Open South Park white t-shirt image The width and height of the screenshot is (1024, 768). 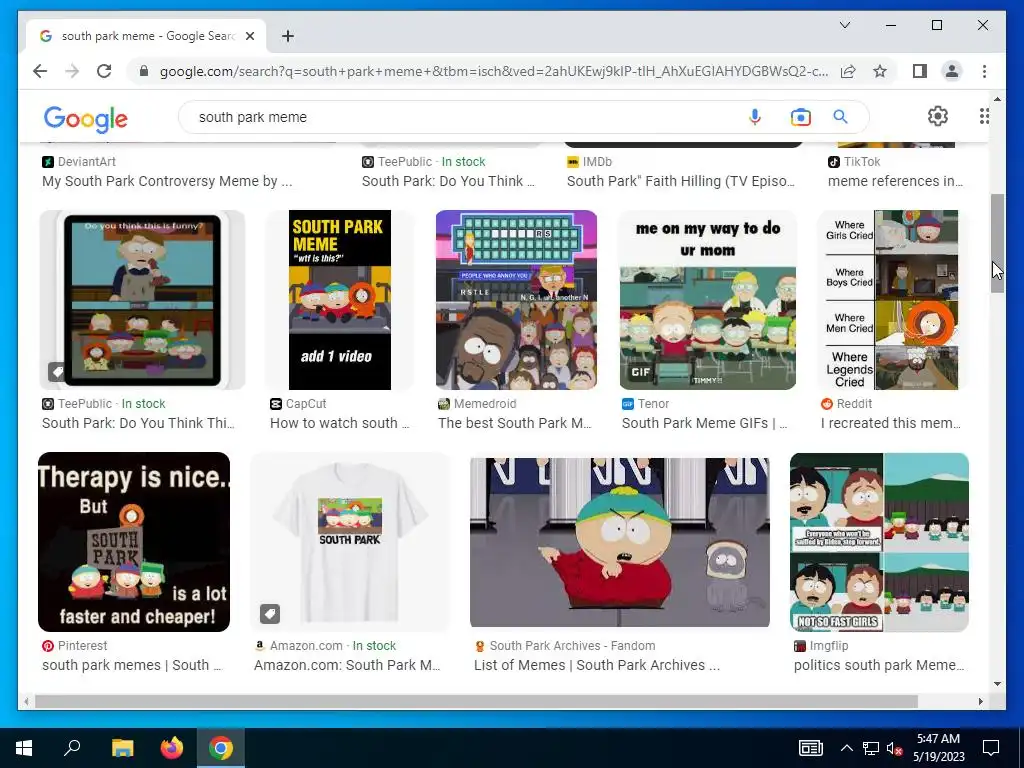tap(349, 542)
